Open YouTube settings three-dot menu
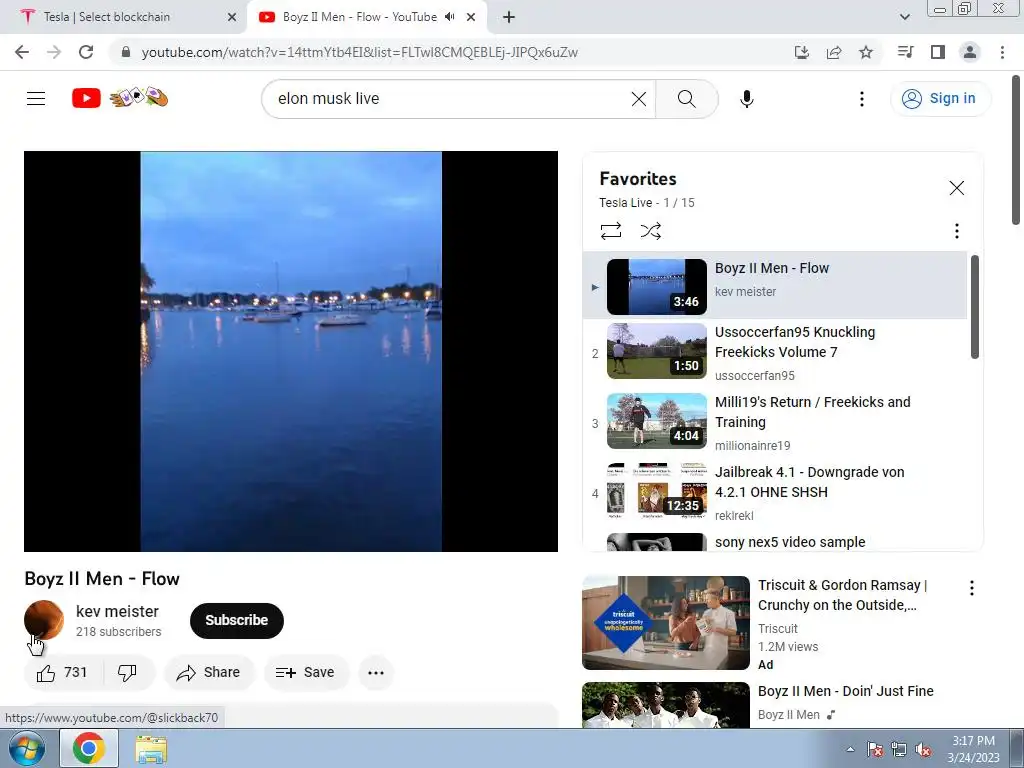This screenshot has width=1024, height=768. [861, 99]
